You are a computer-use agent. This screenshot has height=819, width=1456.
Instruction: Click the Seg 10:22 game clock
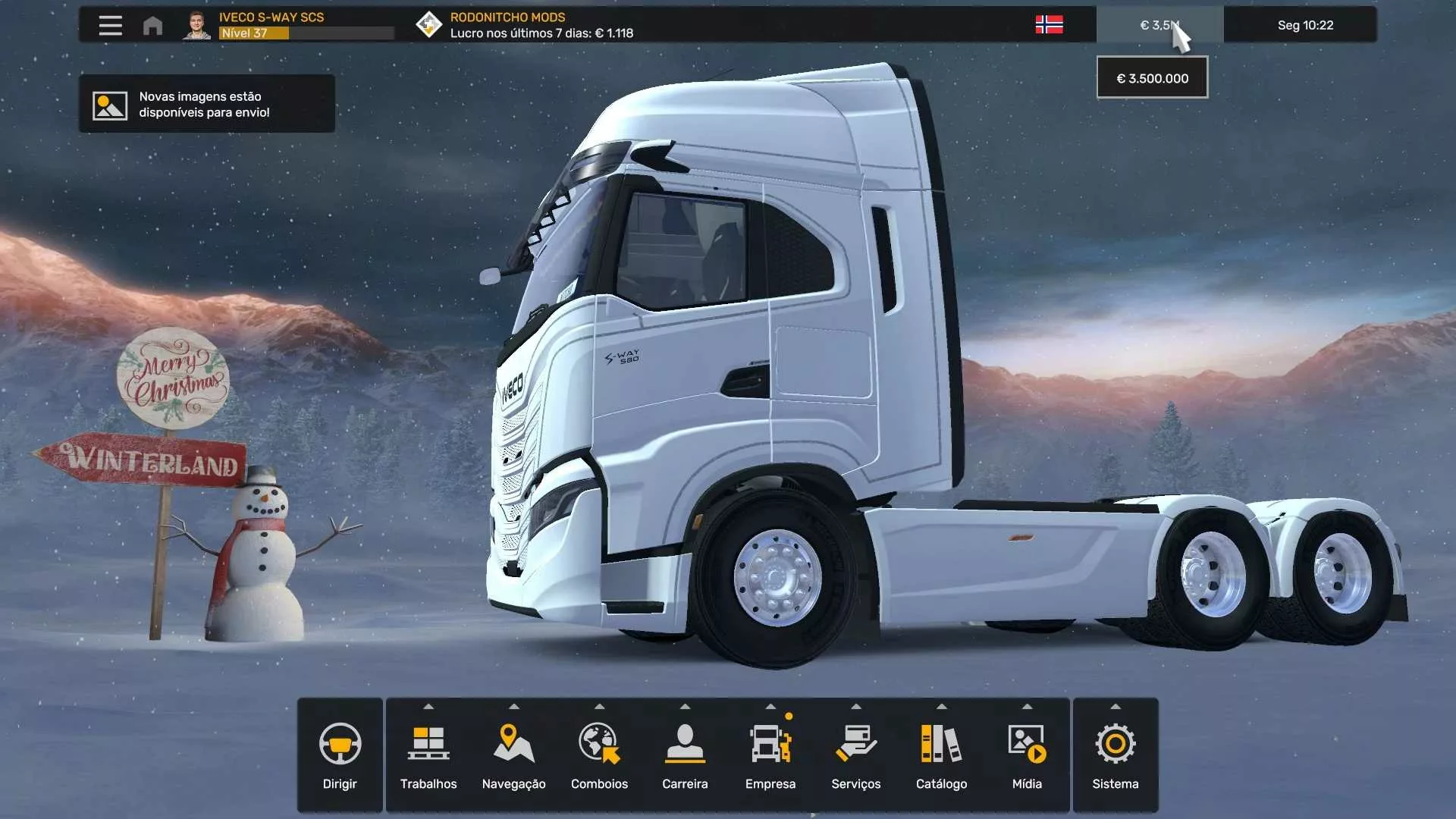pyautogui.click(x=1304, y=25)
